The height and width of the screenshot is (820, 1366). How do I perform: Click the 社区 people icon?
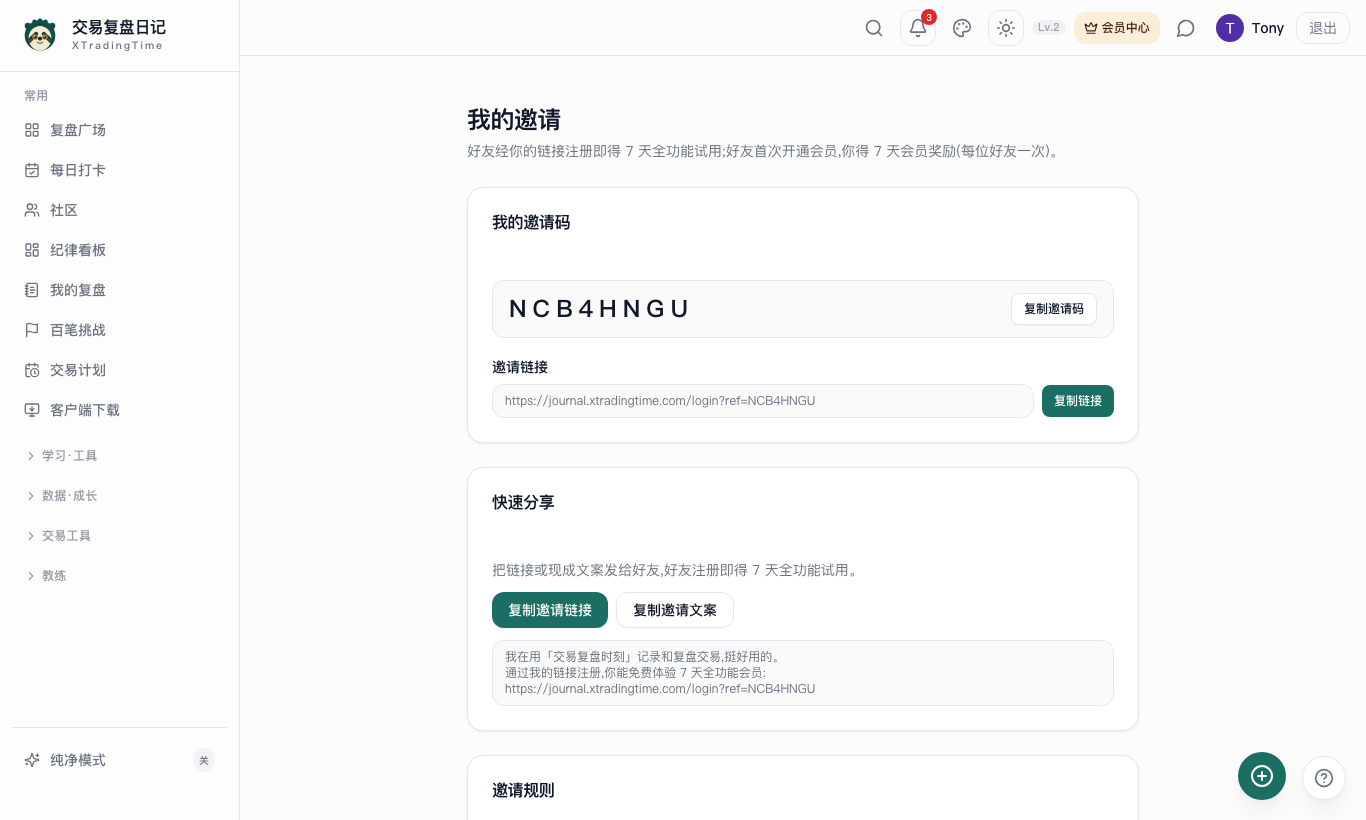pos(32,210)
